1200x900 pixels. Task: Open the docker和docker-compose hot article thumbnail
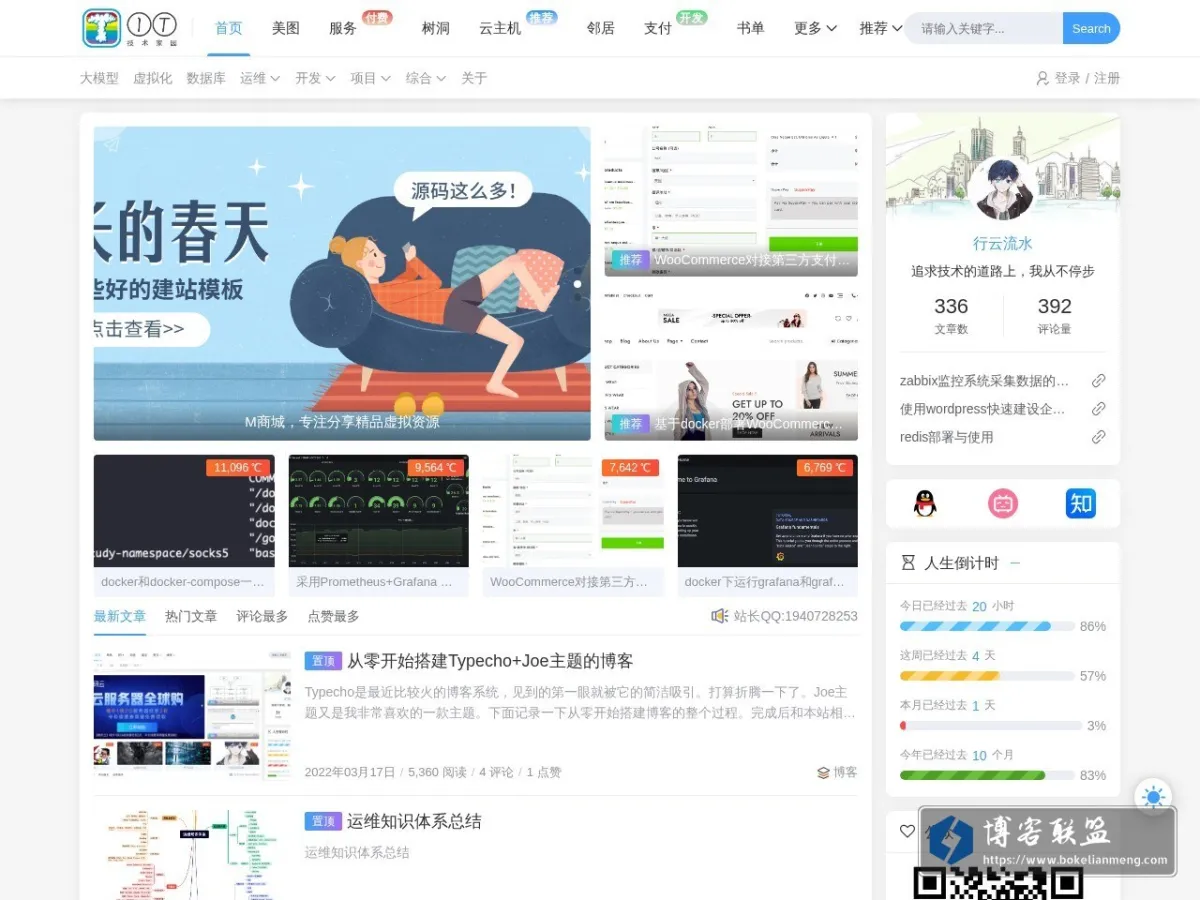tap(184, 511)
